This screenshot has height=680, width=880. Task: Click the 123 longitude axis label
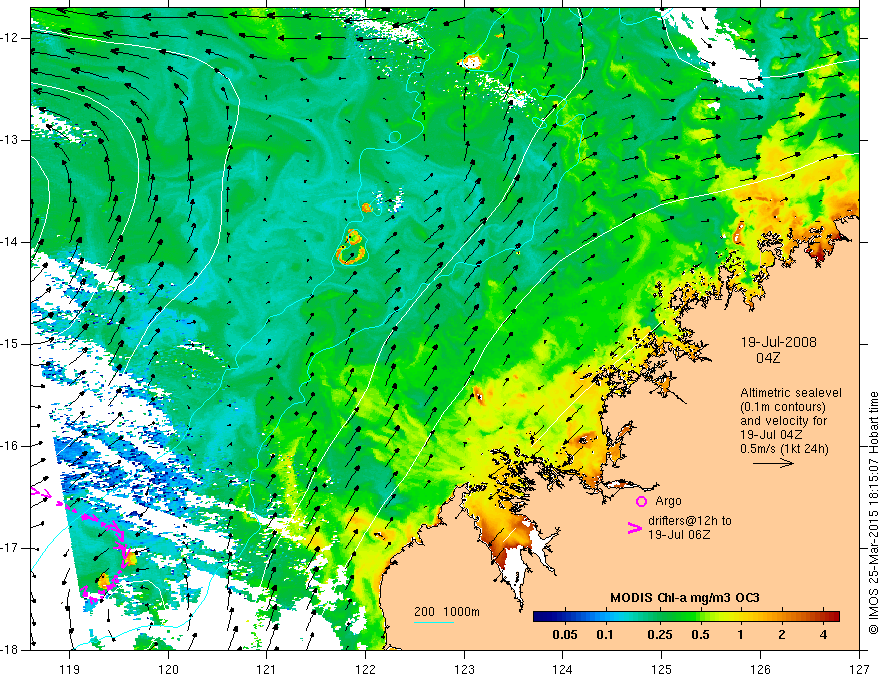(x=464, y=669)
